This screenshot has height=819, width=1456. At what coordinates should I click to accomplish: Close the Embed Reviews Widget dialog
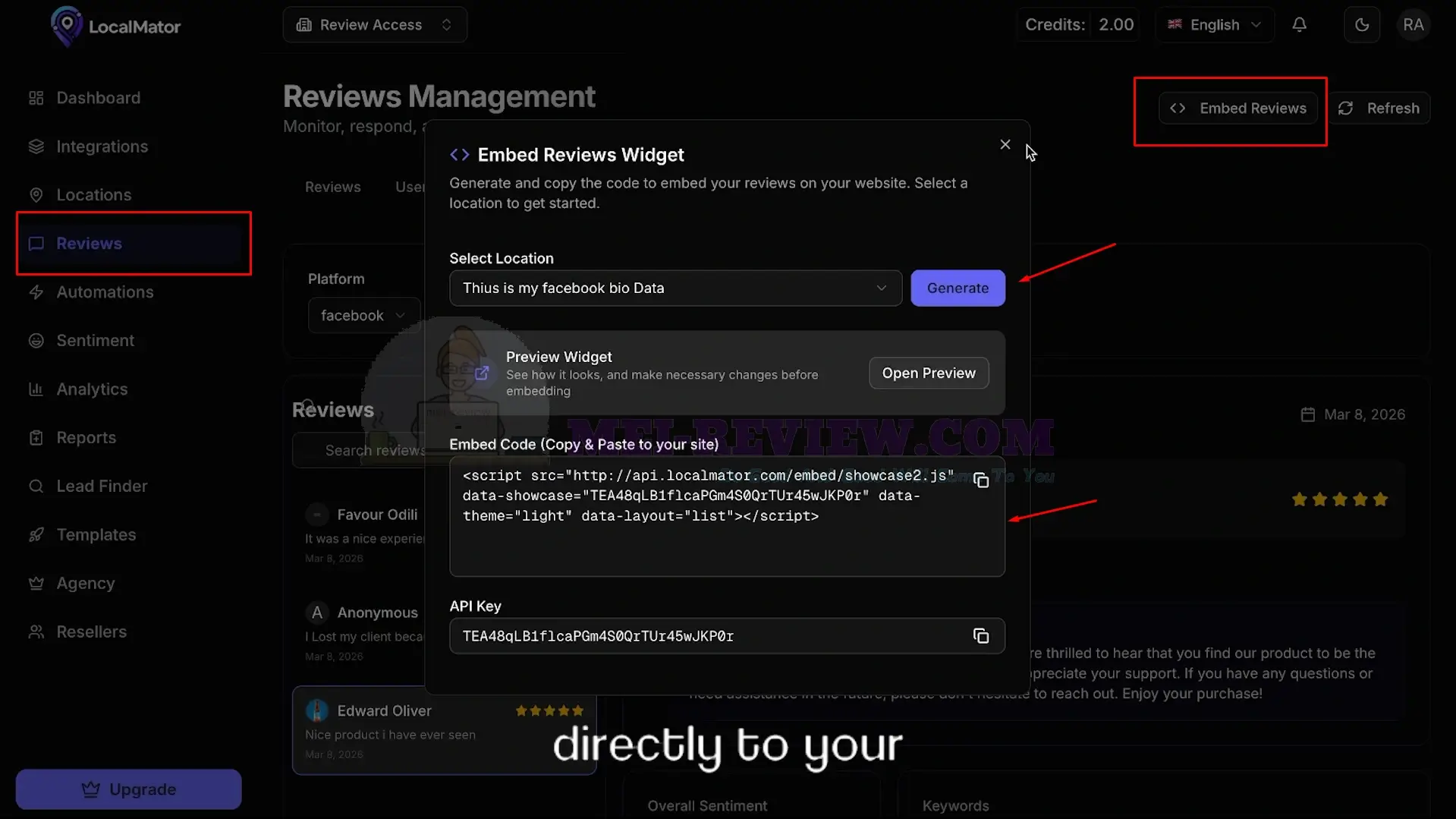[1005, 144]
